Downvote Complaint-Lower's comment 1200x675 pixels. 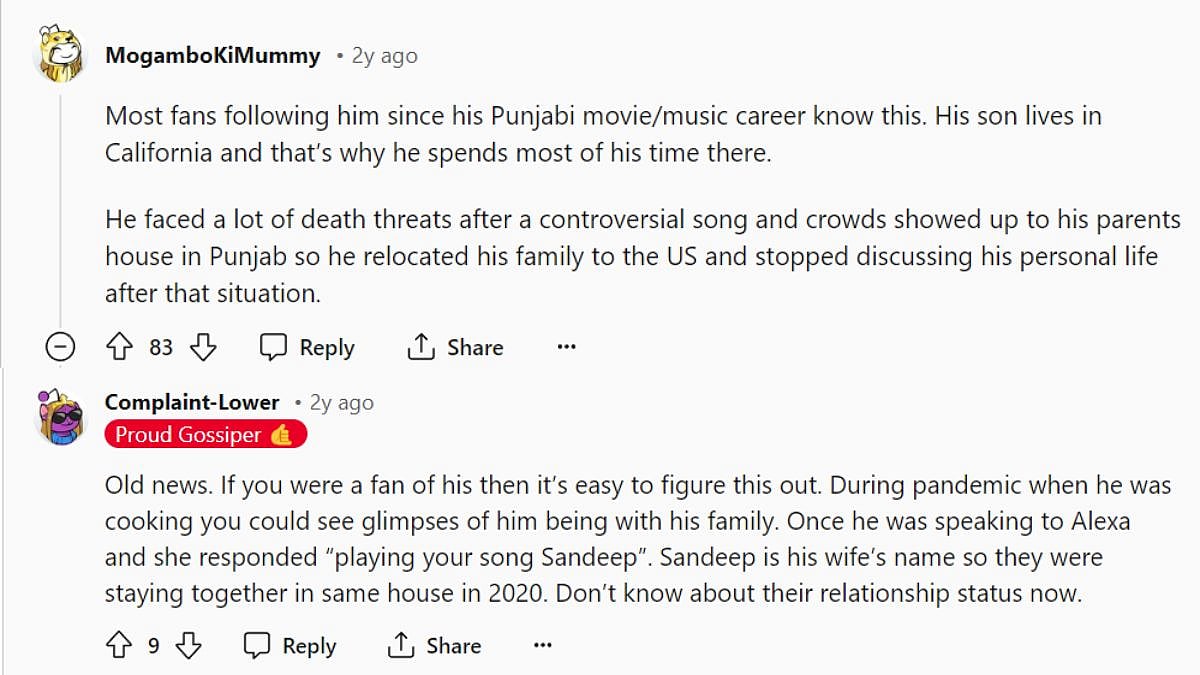tap(190, 646)
